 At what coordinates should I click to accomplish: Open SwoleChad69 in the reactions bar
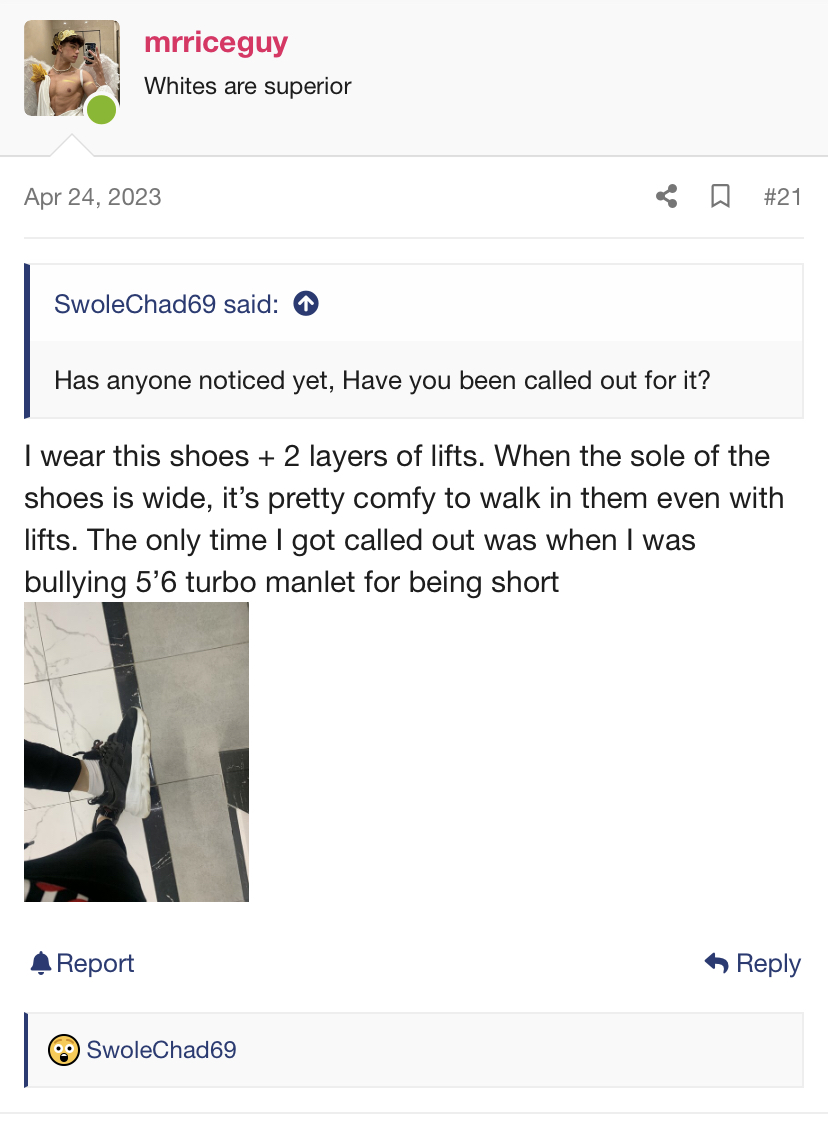click(161, 1050)
